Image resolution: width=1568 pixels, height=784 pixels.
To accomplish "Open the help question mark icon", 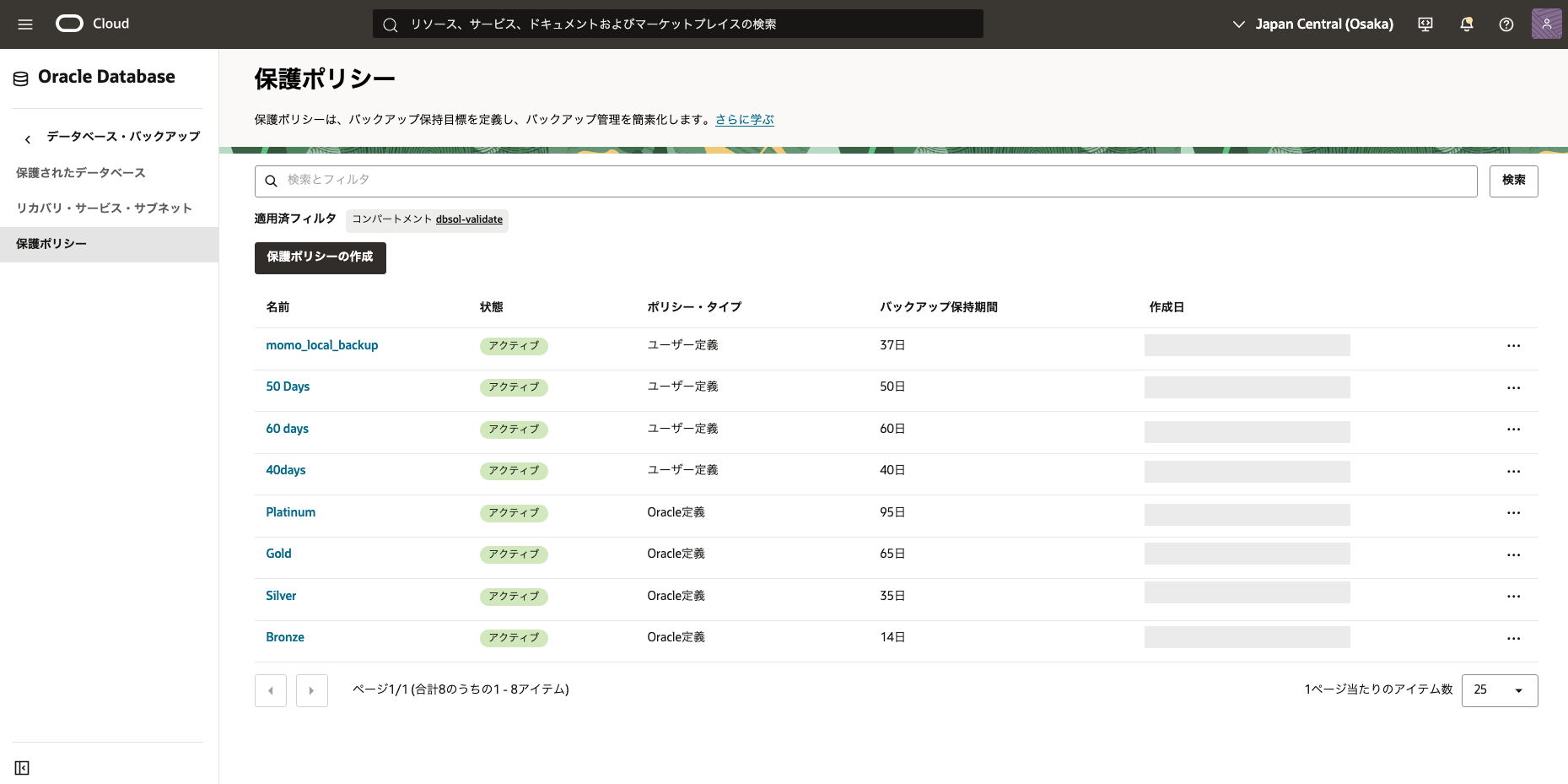I will [1506, 24].
